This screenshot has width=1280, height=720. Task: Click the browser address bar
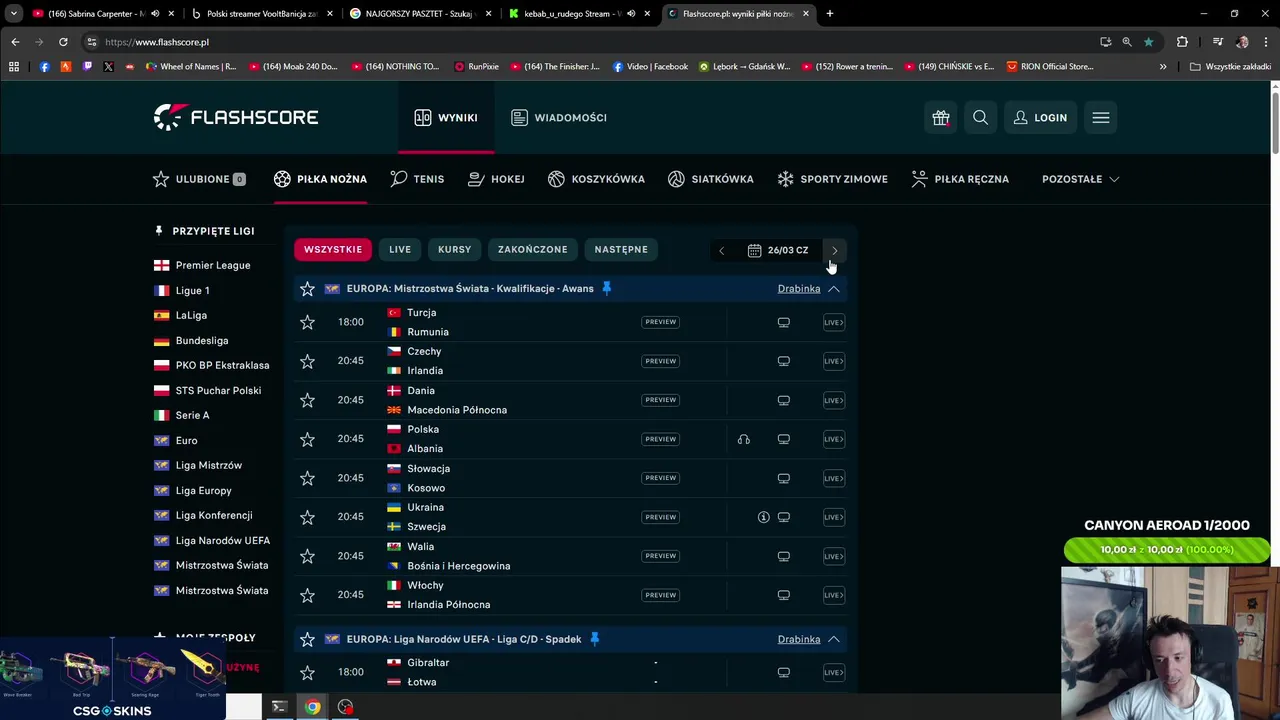[x=590, y=42]
